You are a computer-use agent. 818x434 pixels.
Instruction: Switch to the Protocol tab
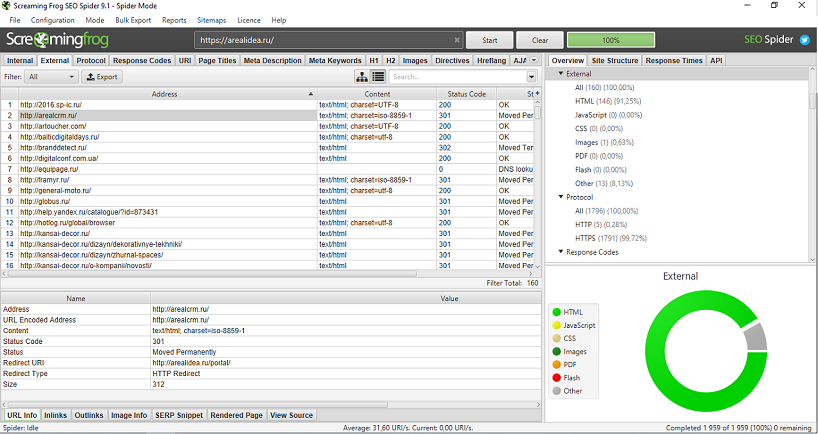pos(91,61)
